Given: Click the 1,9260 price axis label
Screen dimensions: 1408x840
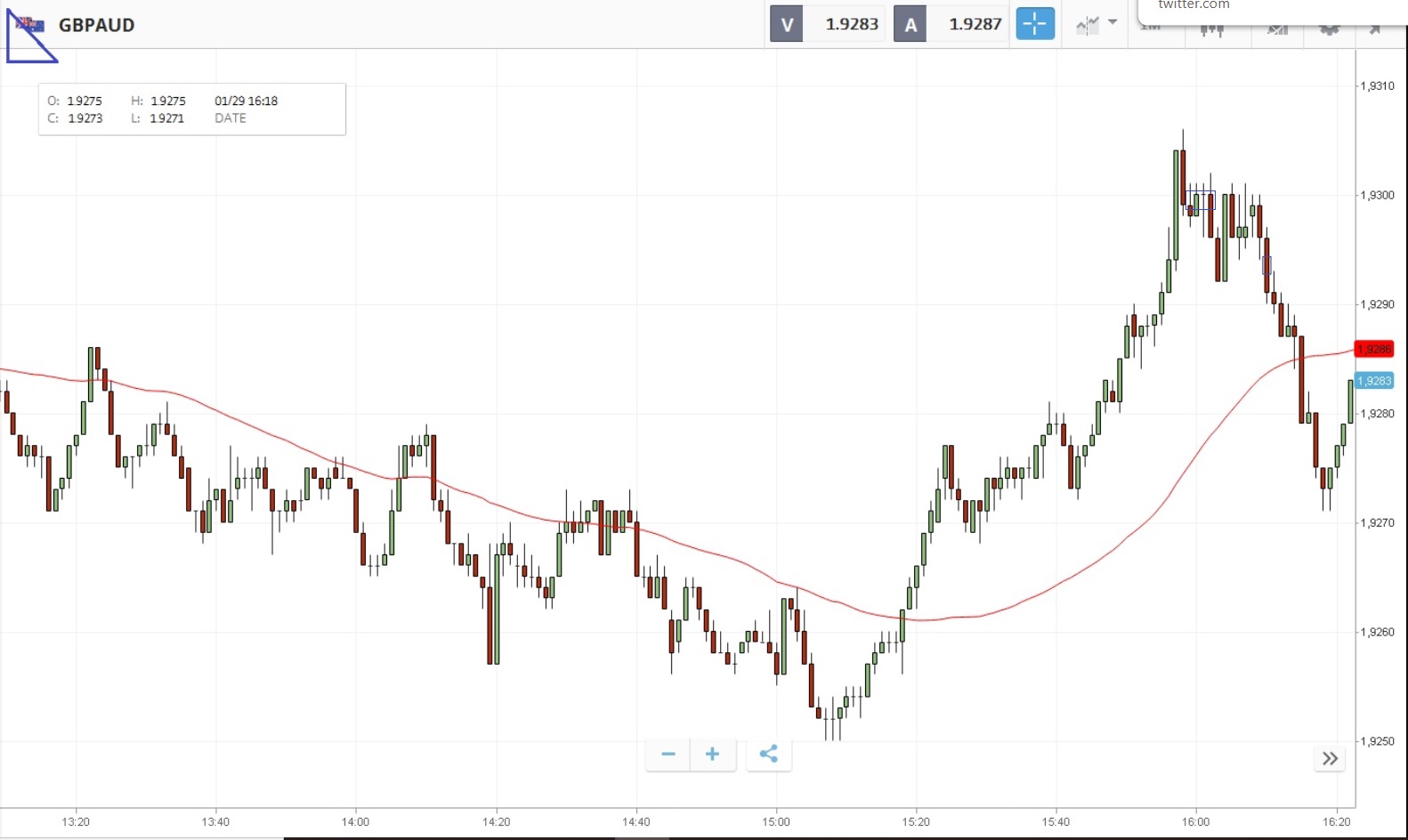Looking at the screenshot, I should [1377, 632].
